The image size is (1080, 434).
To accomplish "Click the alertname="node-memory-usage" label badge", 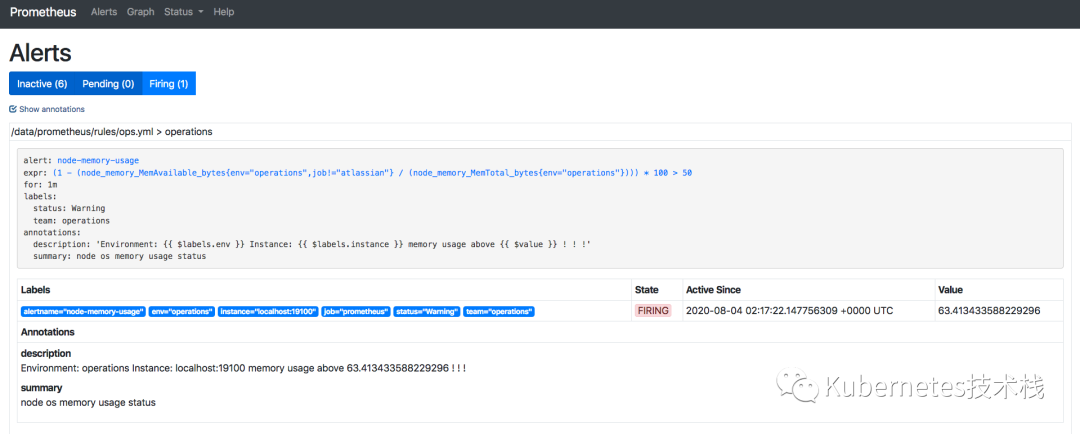I will tap(83, 311).
